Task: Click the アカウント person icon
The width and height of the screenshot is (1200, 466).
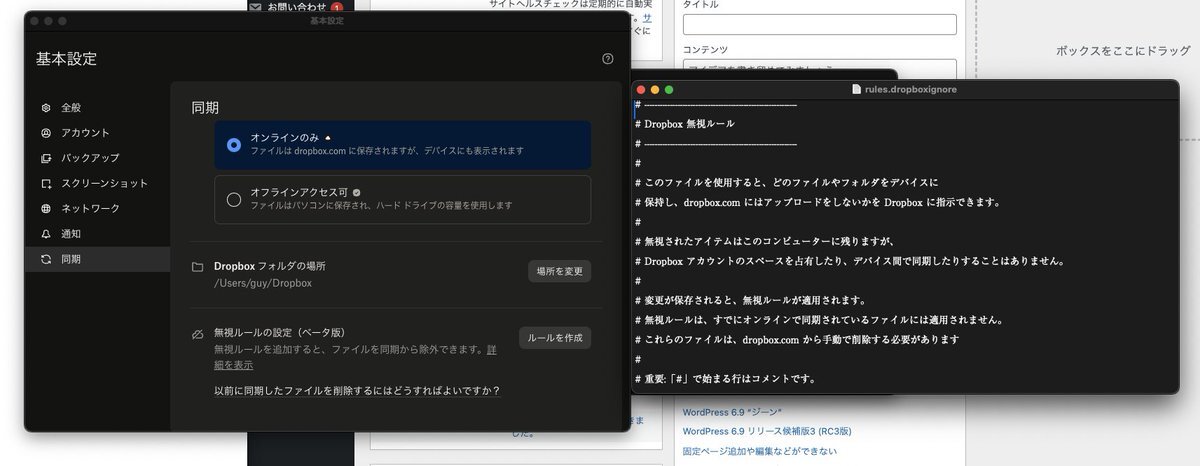Action: [x=46, y=133]
